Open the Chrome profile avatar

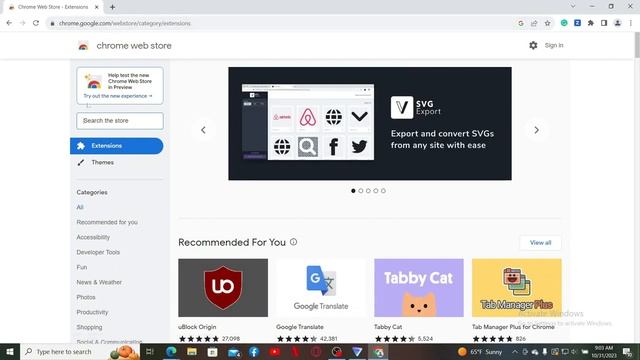pos(618,23)
